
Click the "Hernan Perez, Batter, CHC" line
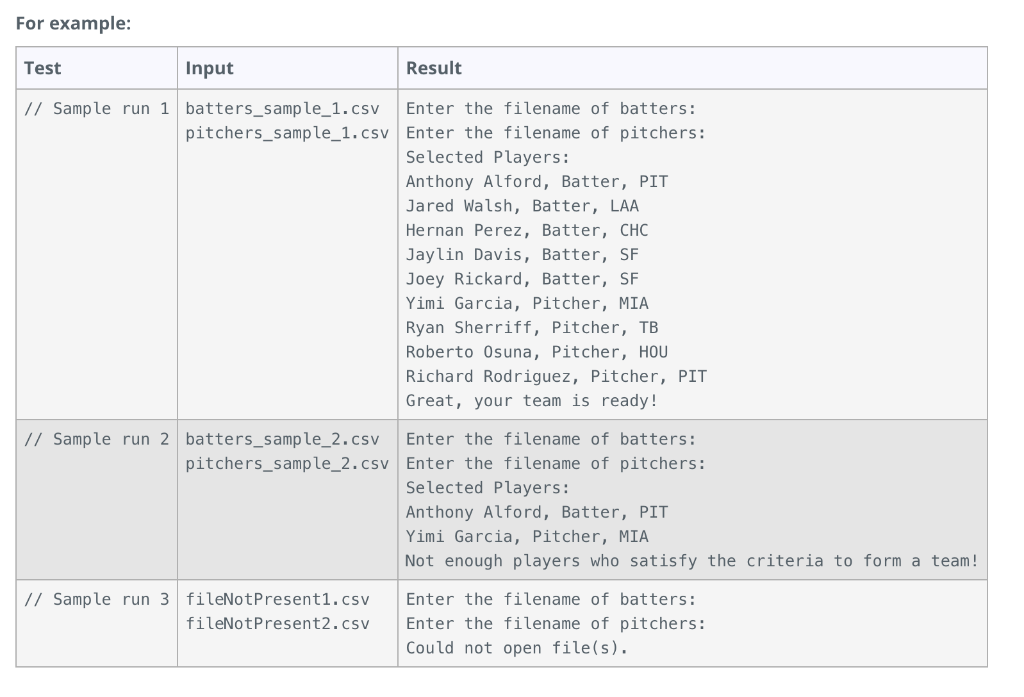[526, 230]
